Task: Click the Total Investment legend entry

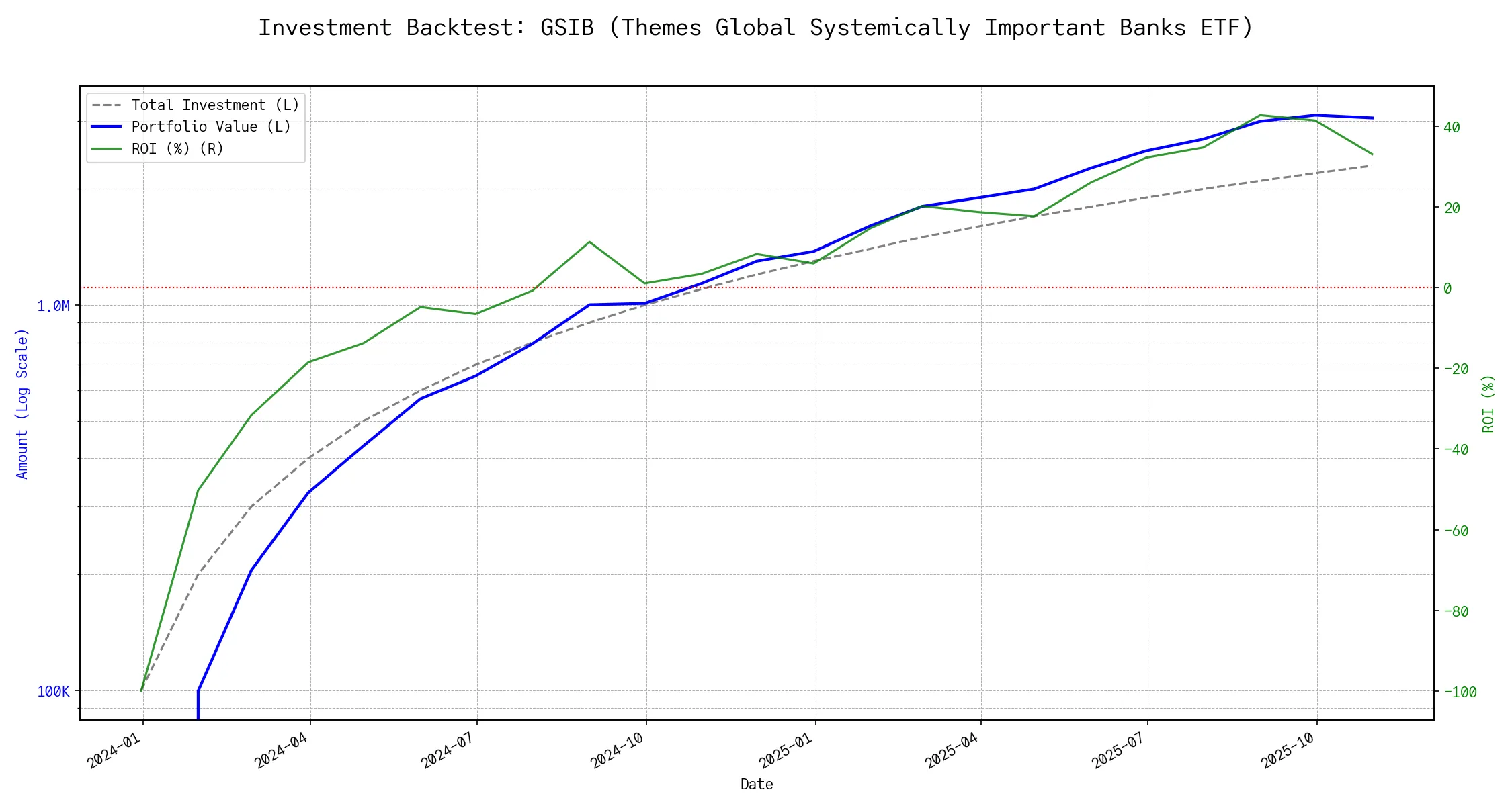Action: [215, 105]
